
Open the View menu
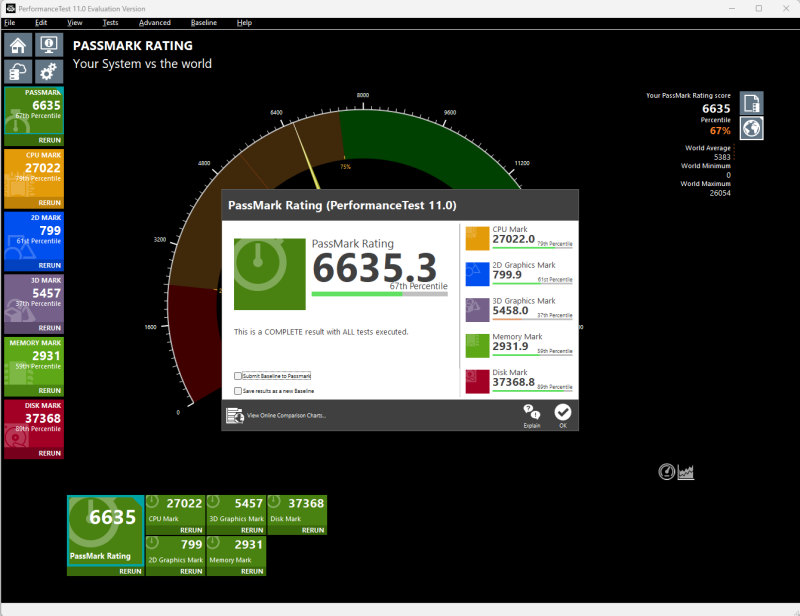tap(74, 22)
